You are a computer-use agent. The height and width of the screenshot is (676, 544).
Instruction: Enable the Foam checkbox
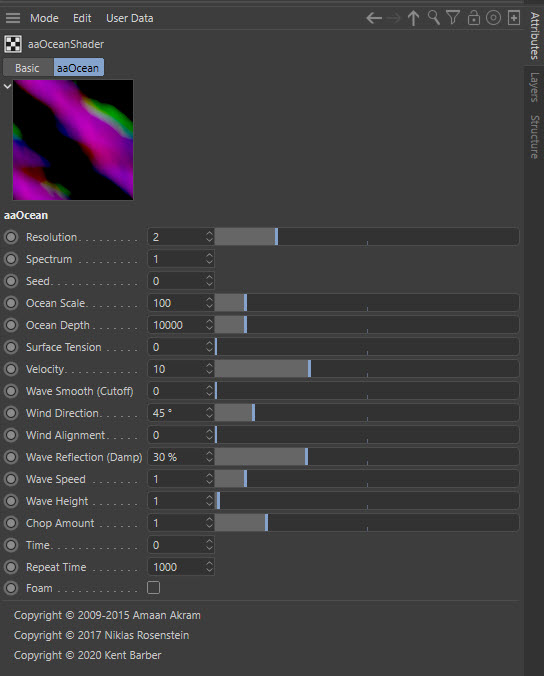153,588
